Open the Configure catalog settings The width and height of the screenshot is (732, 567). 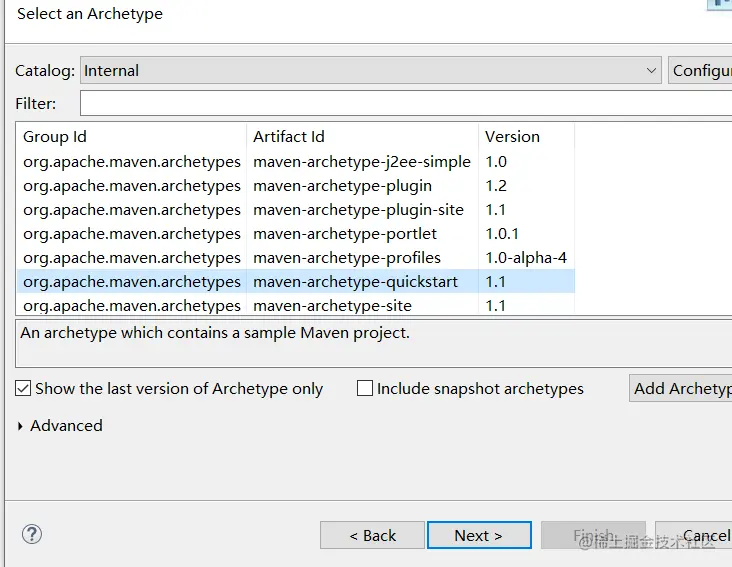(701, 71)
